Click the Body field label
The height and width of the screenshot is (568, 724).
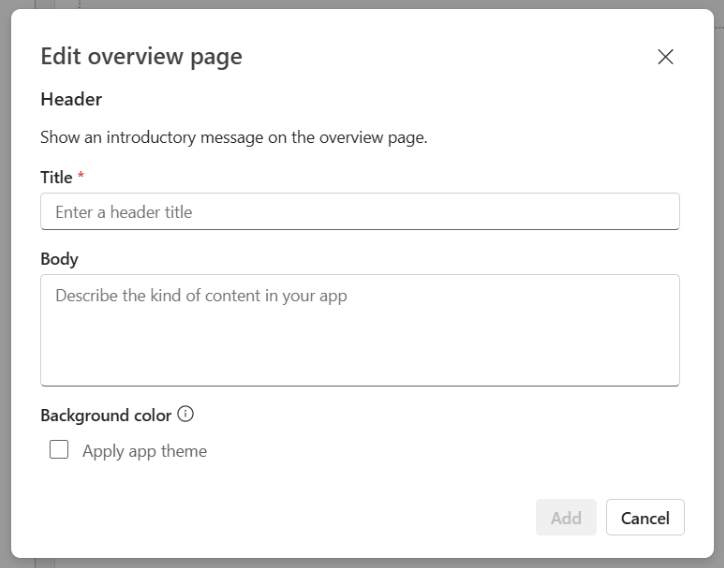[x=59, y=259]
